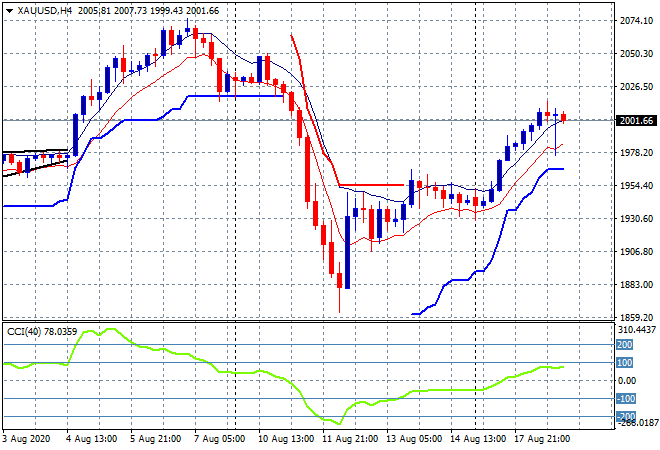Screen dimensions: 660x450
Task: Click the green CCI line at its lowest trough
Action: (338, 423)
